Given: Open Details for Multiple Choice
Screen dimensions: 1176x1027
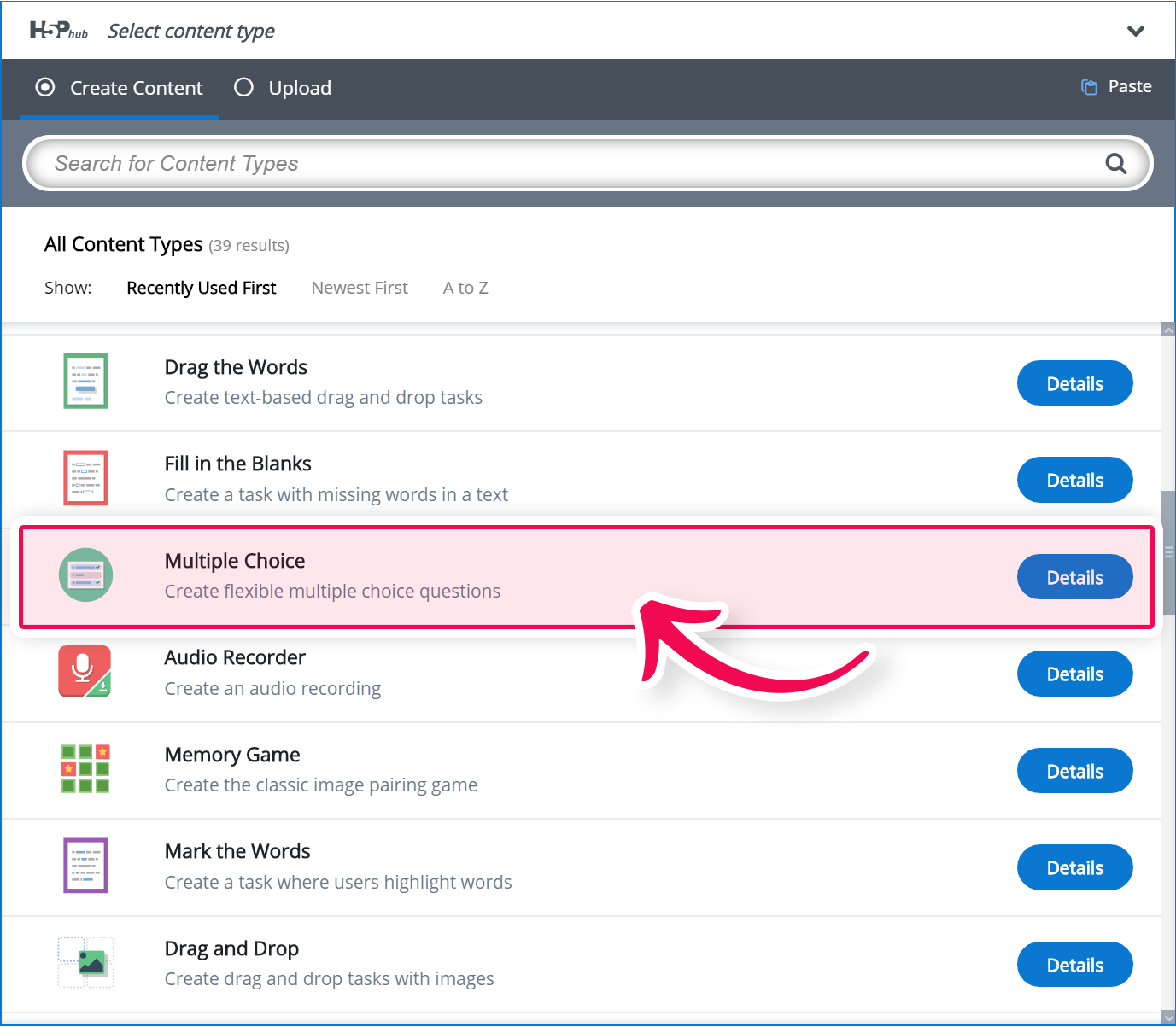Looking at the screenshot, I should 1074,577.
